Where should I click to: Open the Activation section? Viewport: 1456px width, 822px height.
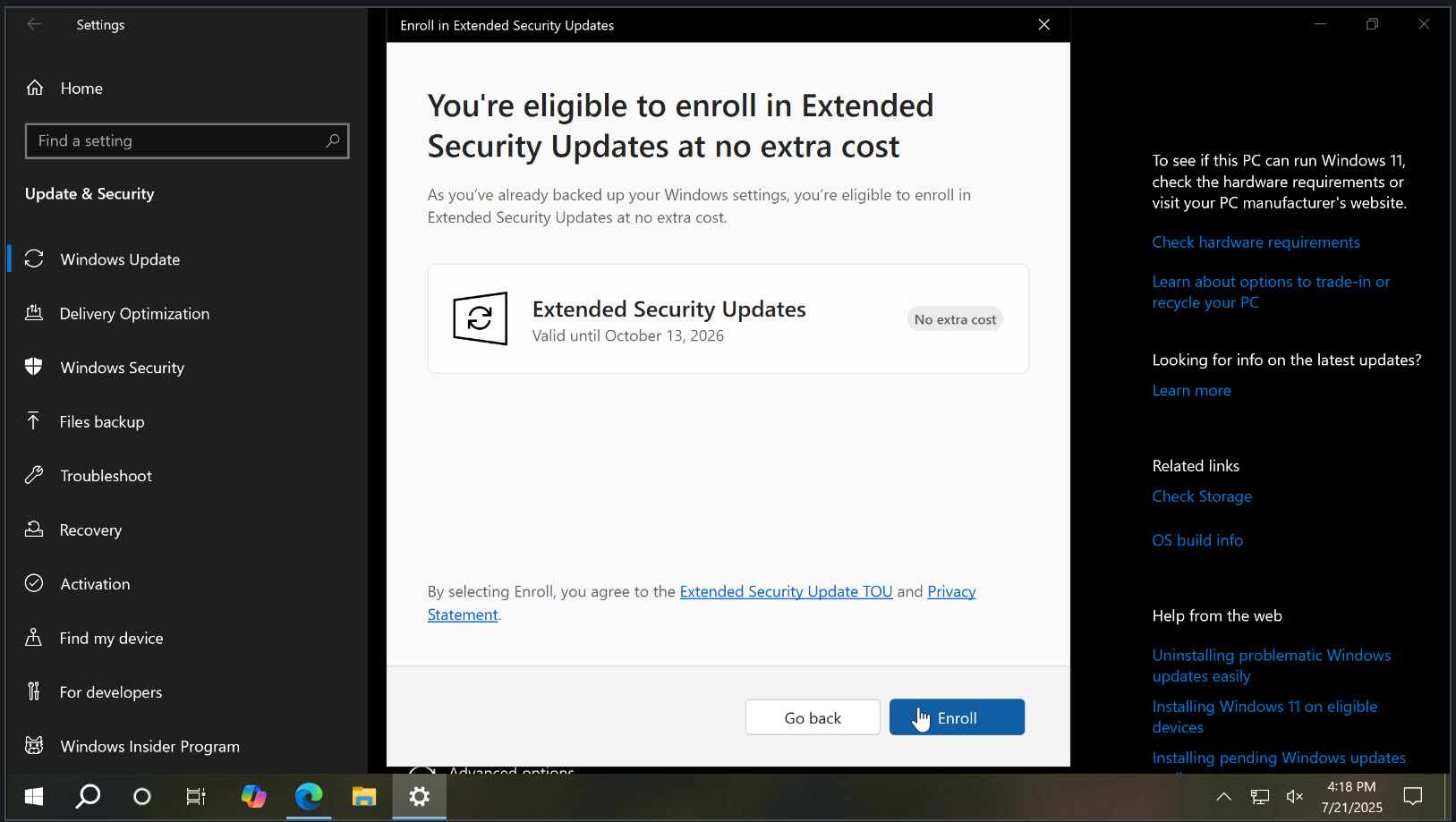94,583
